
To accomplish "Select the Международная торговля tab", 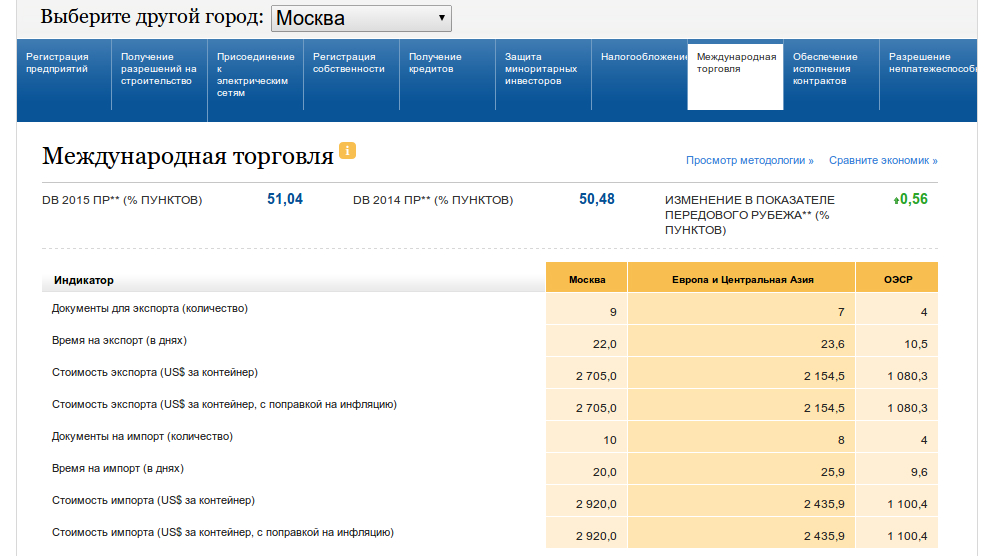I will tap(736, 76).
